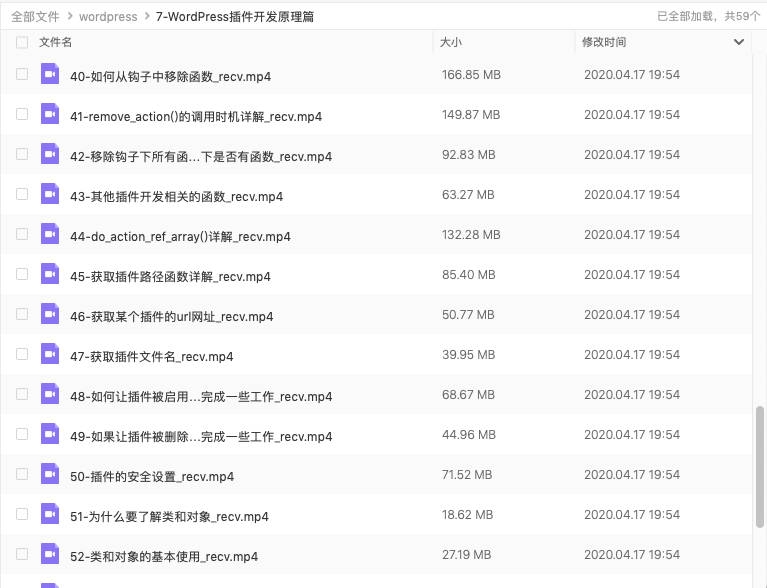Image resolution: width=767 pixels, height=588 pixels.
Task: Click size value 44.96 MB
Action: [469, 435]
